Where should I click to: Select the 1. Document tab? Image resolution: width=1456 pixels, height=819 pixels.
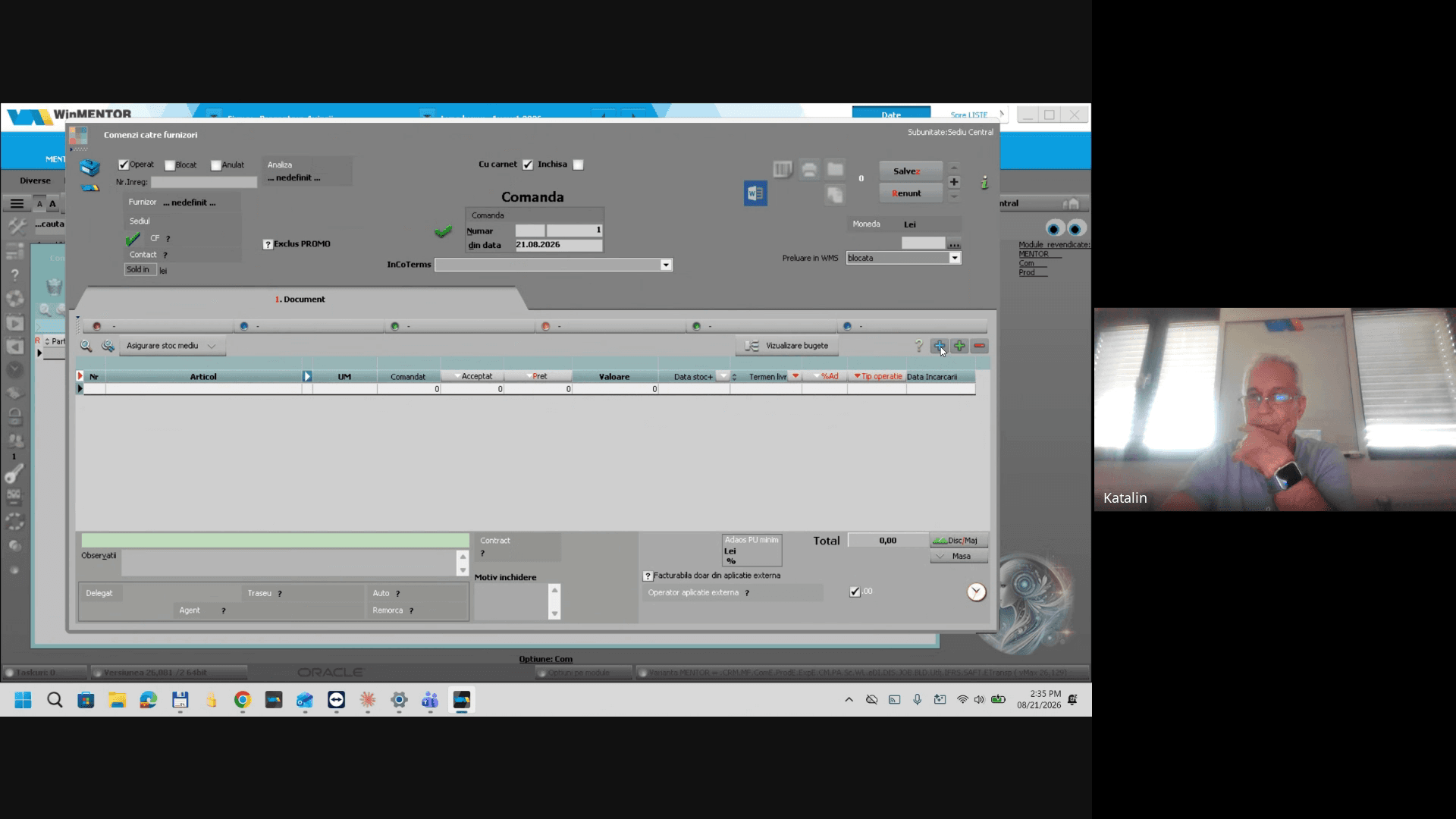point(300,299)
